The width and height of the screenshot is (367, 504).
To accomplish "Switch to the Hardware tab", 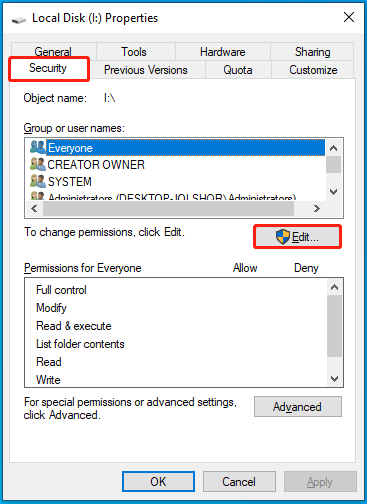I will pos(223,52).
